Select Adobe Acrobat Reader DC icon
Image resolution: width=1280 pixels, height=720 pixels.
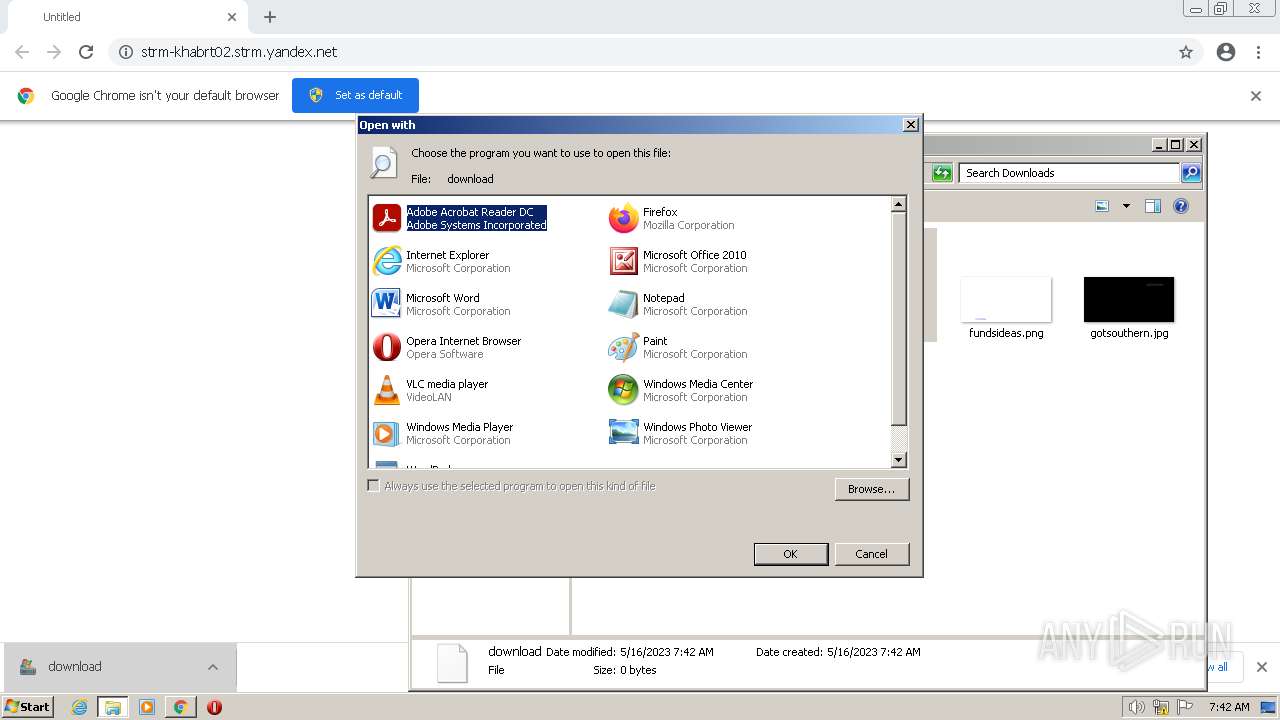click(x=386, y=218)
